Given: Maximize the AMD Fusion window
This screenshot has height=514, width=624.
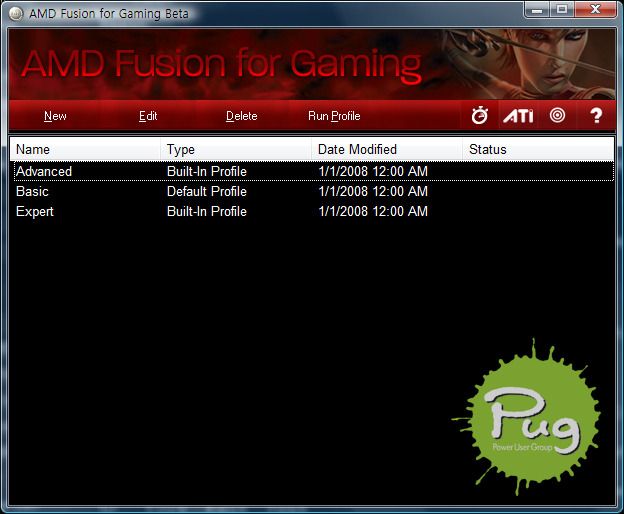Looking at the screenshot, I should [x=562, y=9].
